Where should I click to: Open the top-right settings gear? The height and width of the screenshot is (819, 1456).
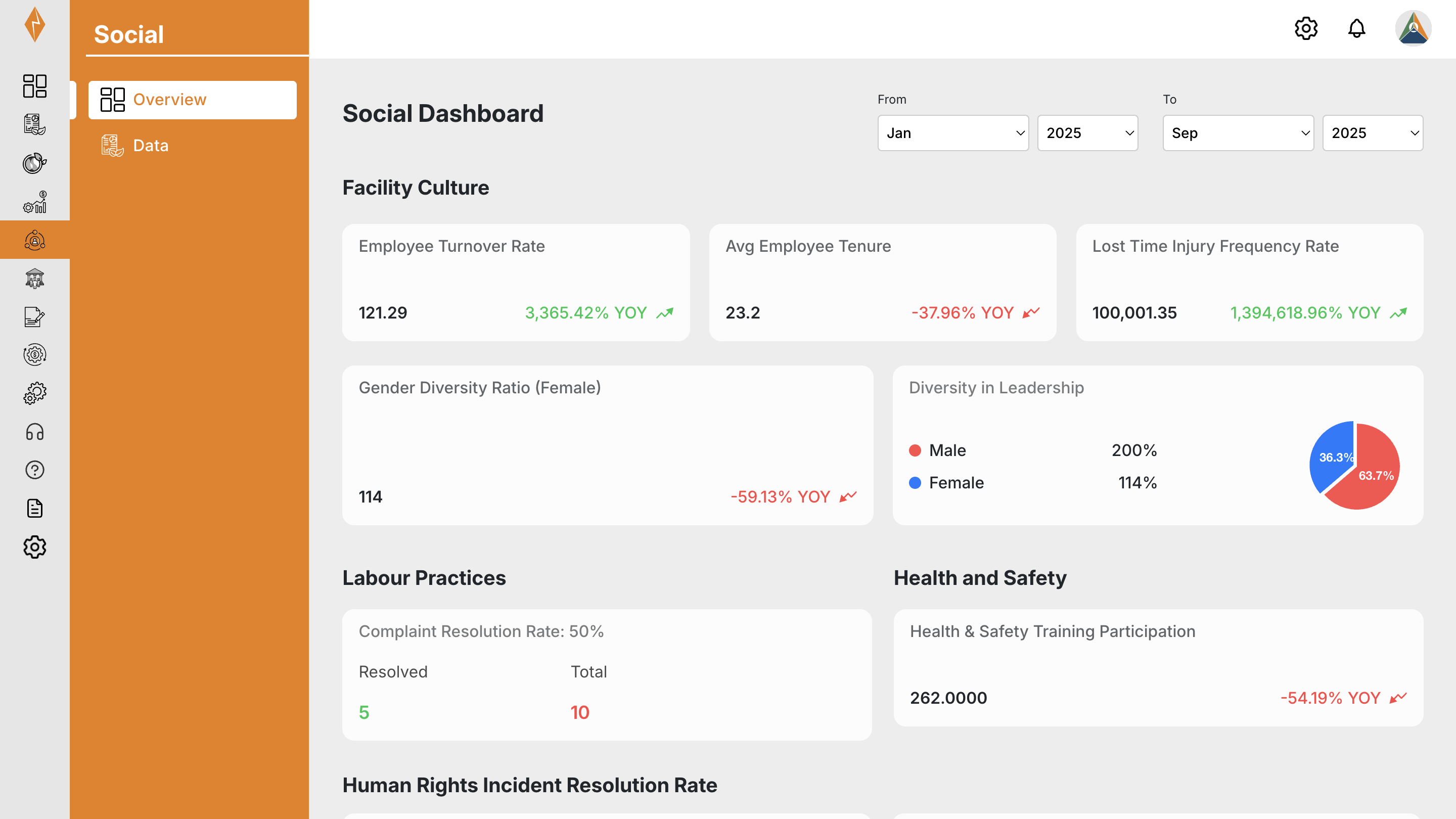pos(1306,28)
